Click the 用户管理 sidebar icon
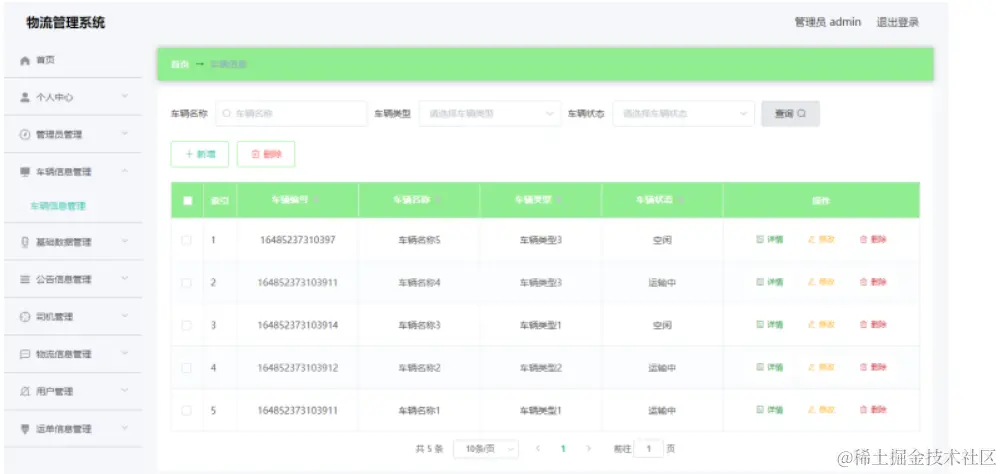Viewport: 1003px width, 474px height. (x=25, y=391)
